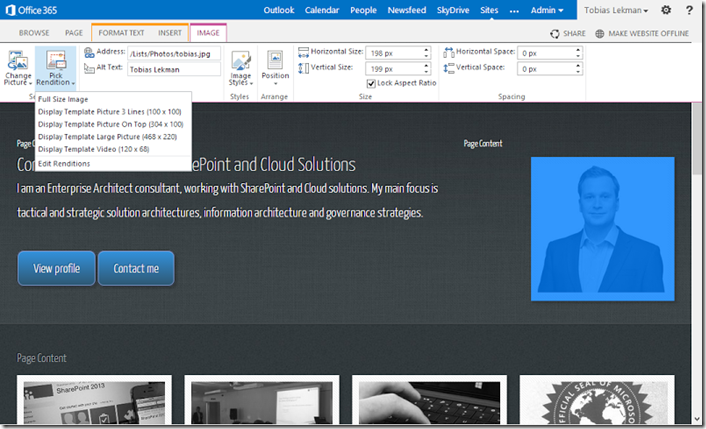The image size is (706, 429).
Task: Click the Office 365 logo
Action: (x=32, y=10)
